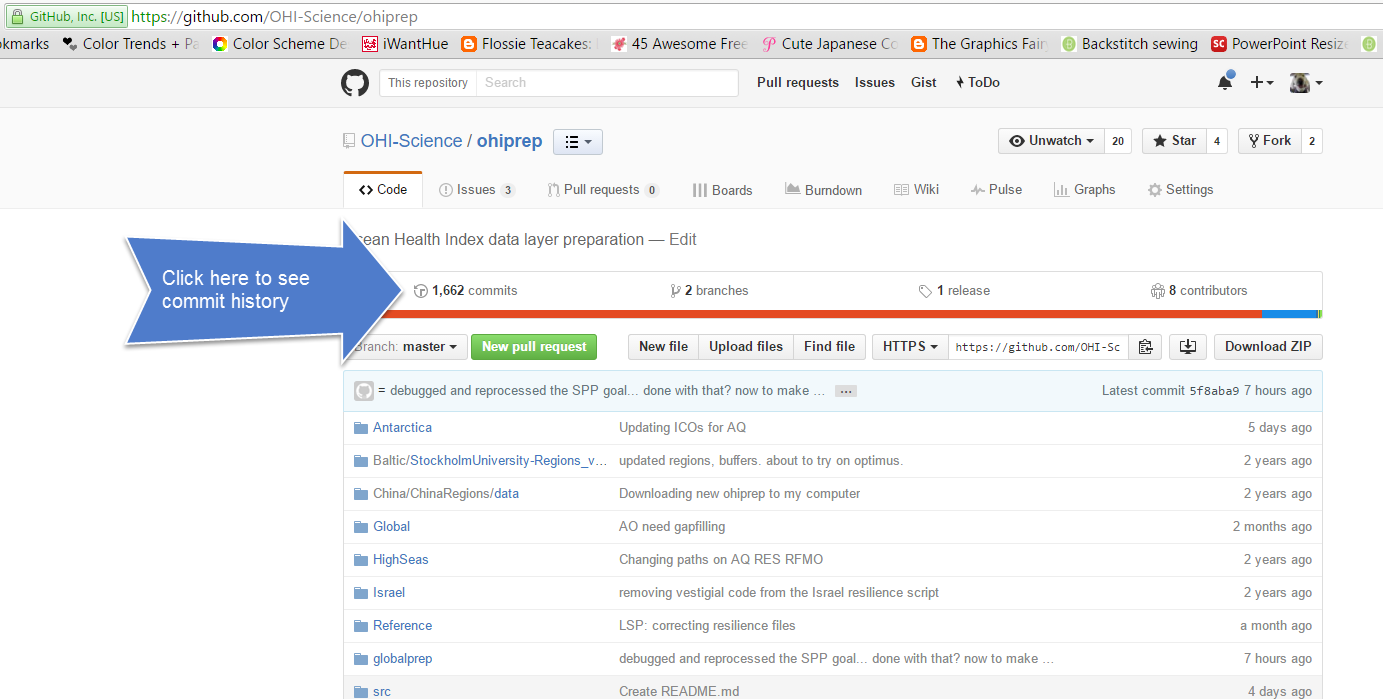
Task: Click the New pull request button
Action: click(534, 347)
